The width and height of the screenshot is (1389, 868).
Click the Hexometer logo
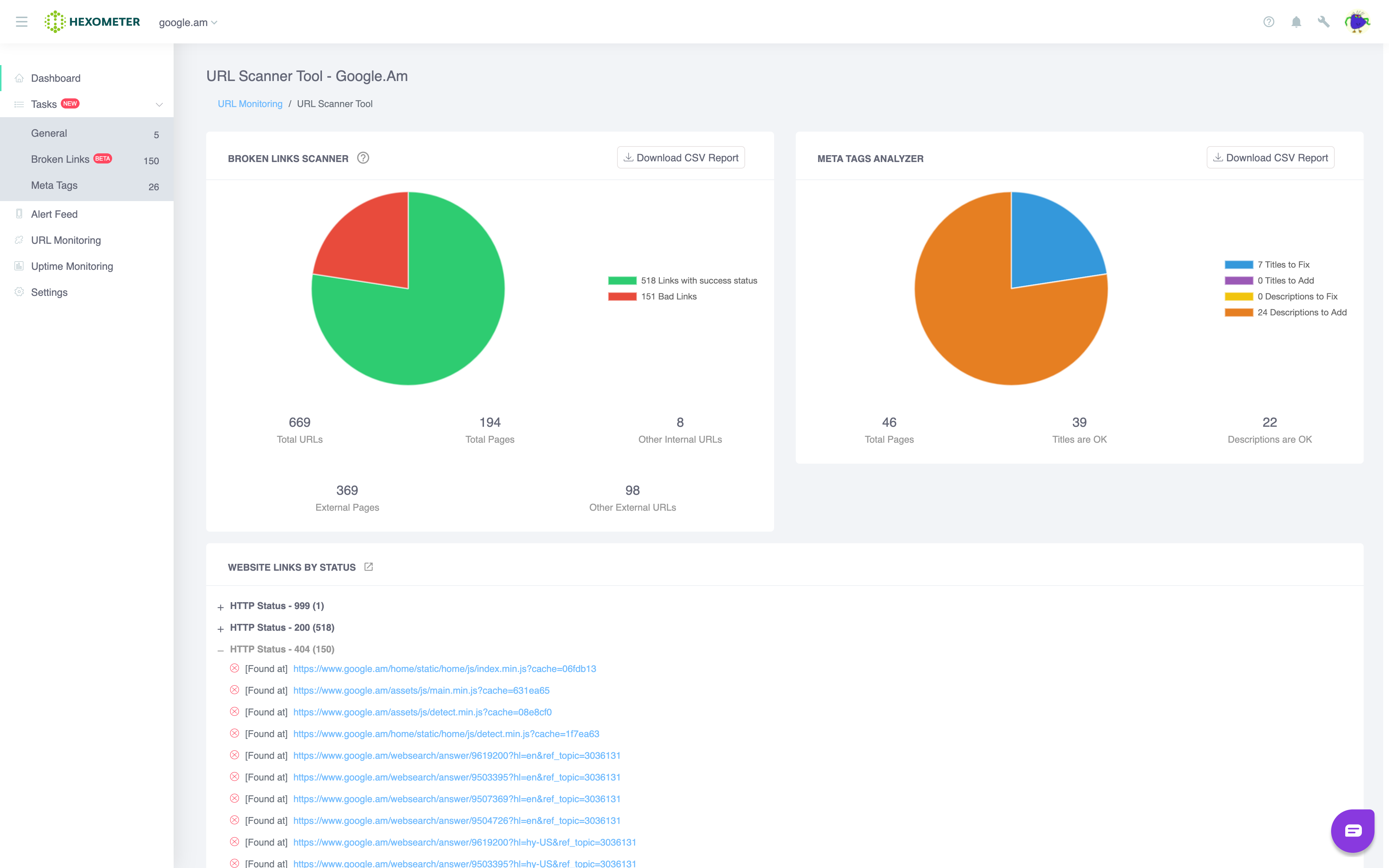[92, 22]
